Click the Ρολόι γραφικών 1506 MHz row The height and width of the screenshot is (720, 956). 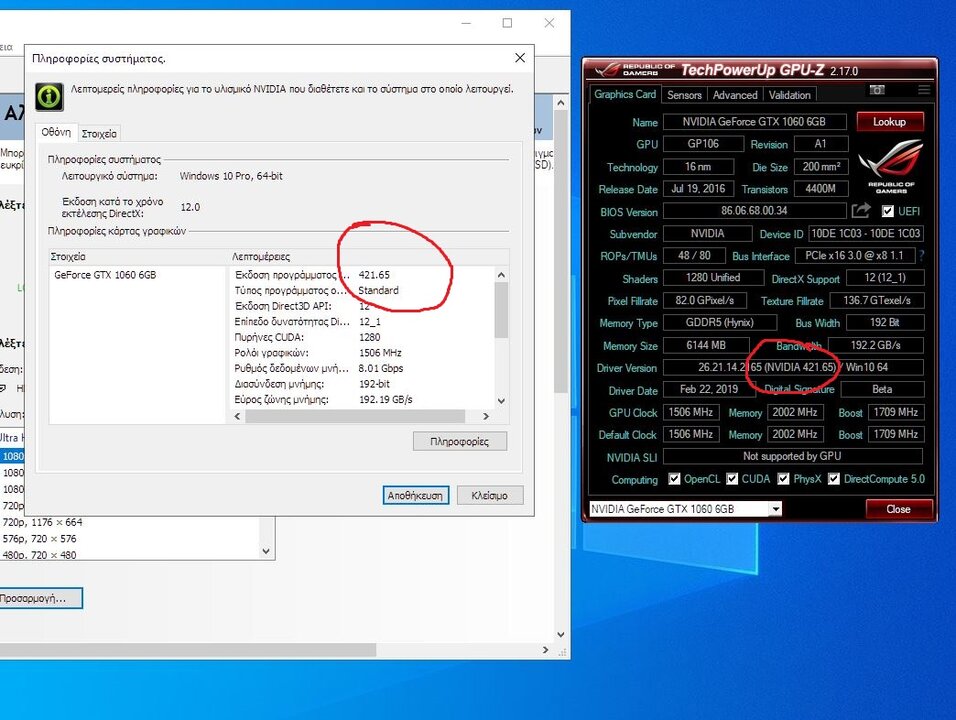362,353
